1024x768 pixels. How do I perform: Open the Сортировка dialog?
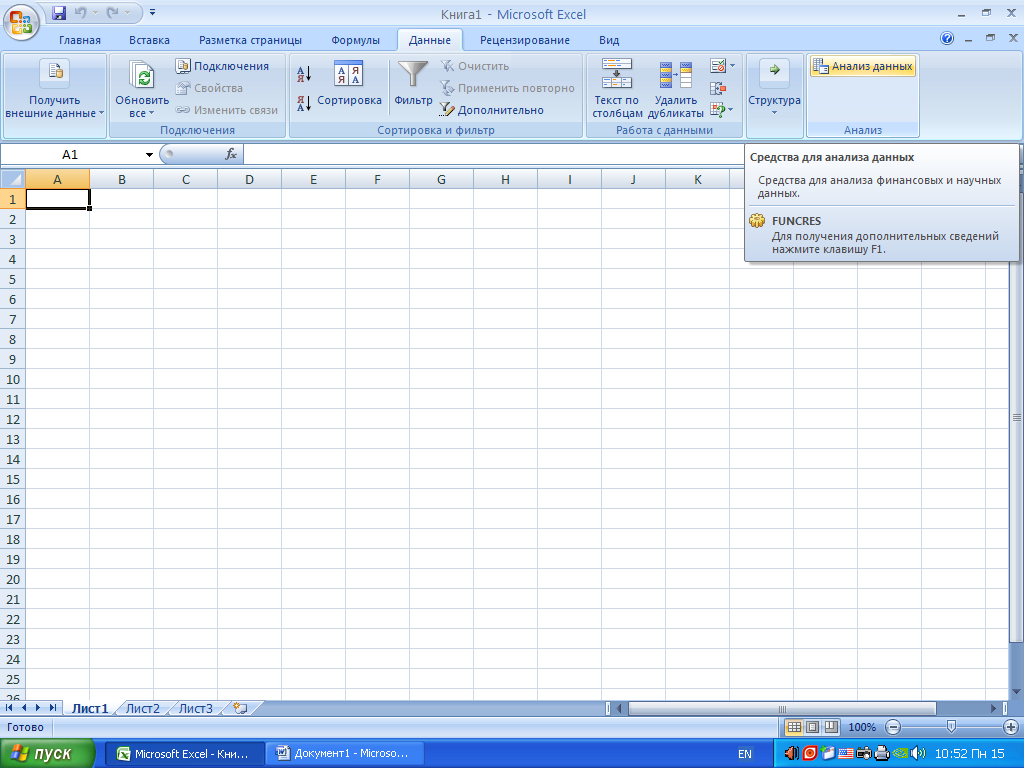349,84
